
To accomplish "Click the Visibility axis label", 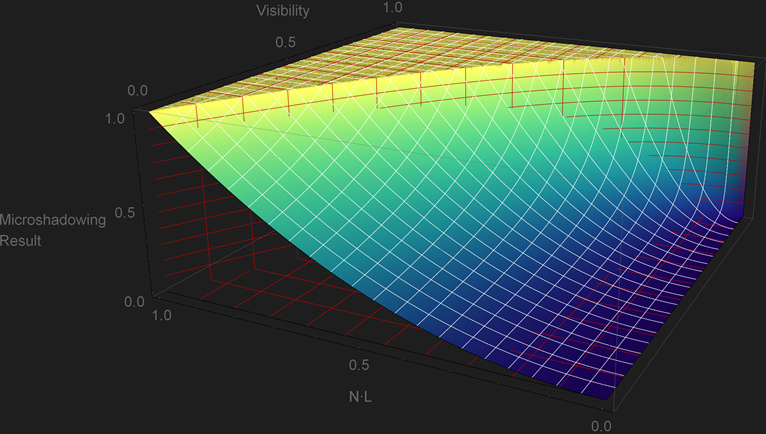I will tap(282, 11).
